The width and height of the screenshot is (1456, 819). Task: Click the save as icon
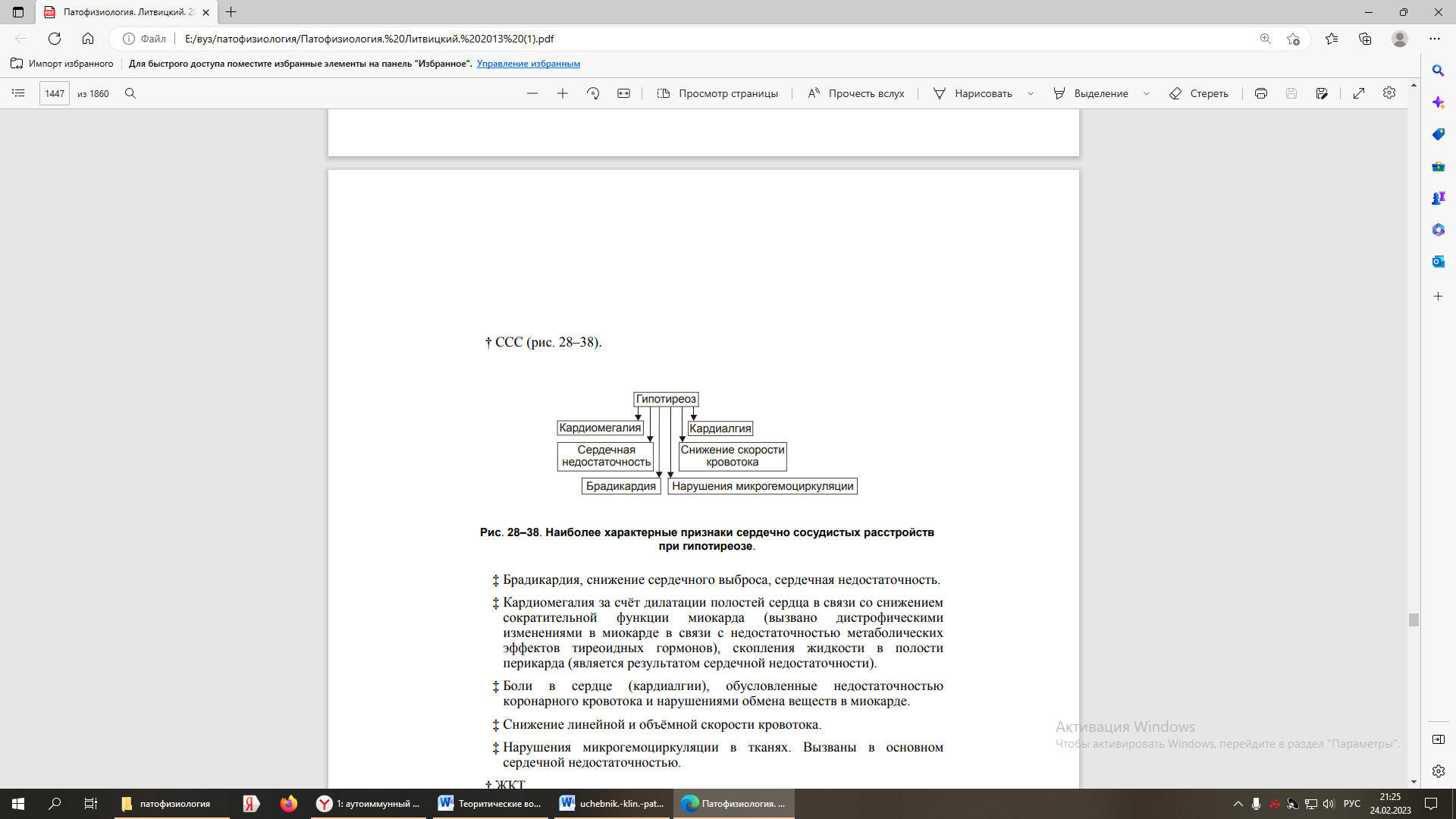pyautogui.click(x=1322, y=93)
